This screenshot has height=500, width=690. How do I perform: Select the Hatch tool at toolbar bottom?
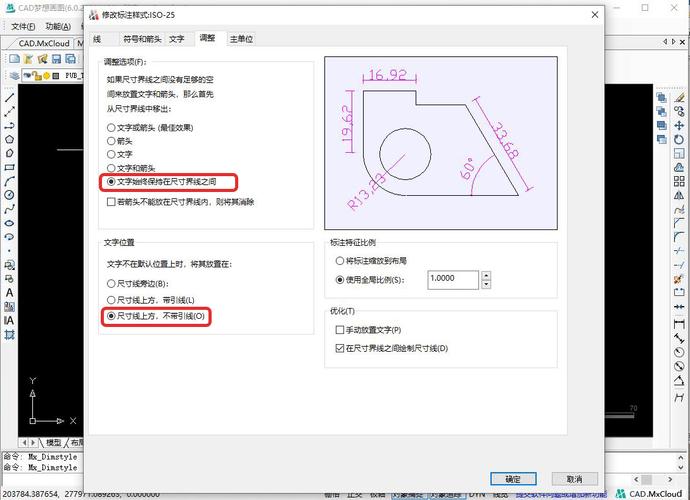coord(9,335)
